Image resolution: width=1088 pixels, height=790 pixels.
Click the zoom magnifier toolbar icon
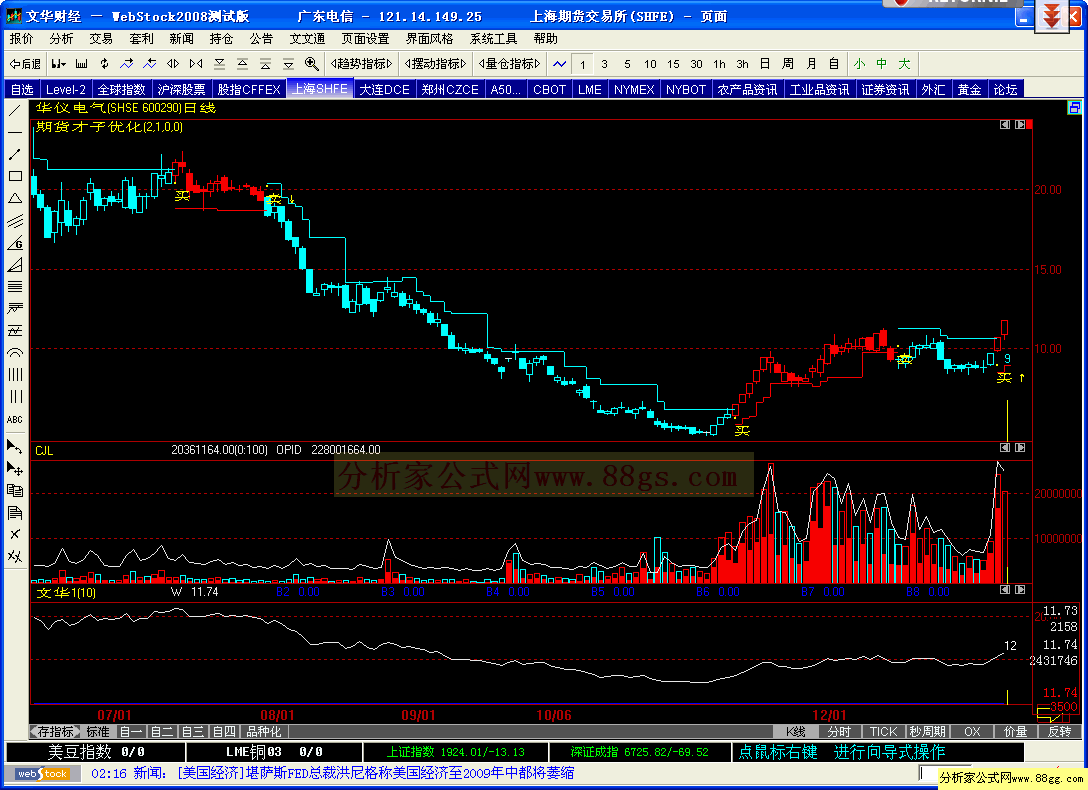[312, 64]
